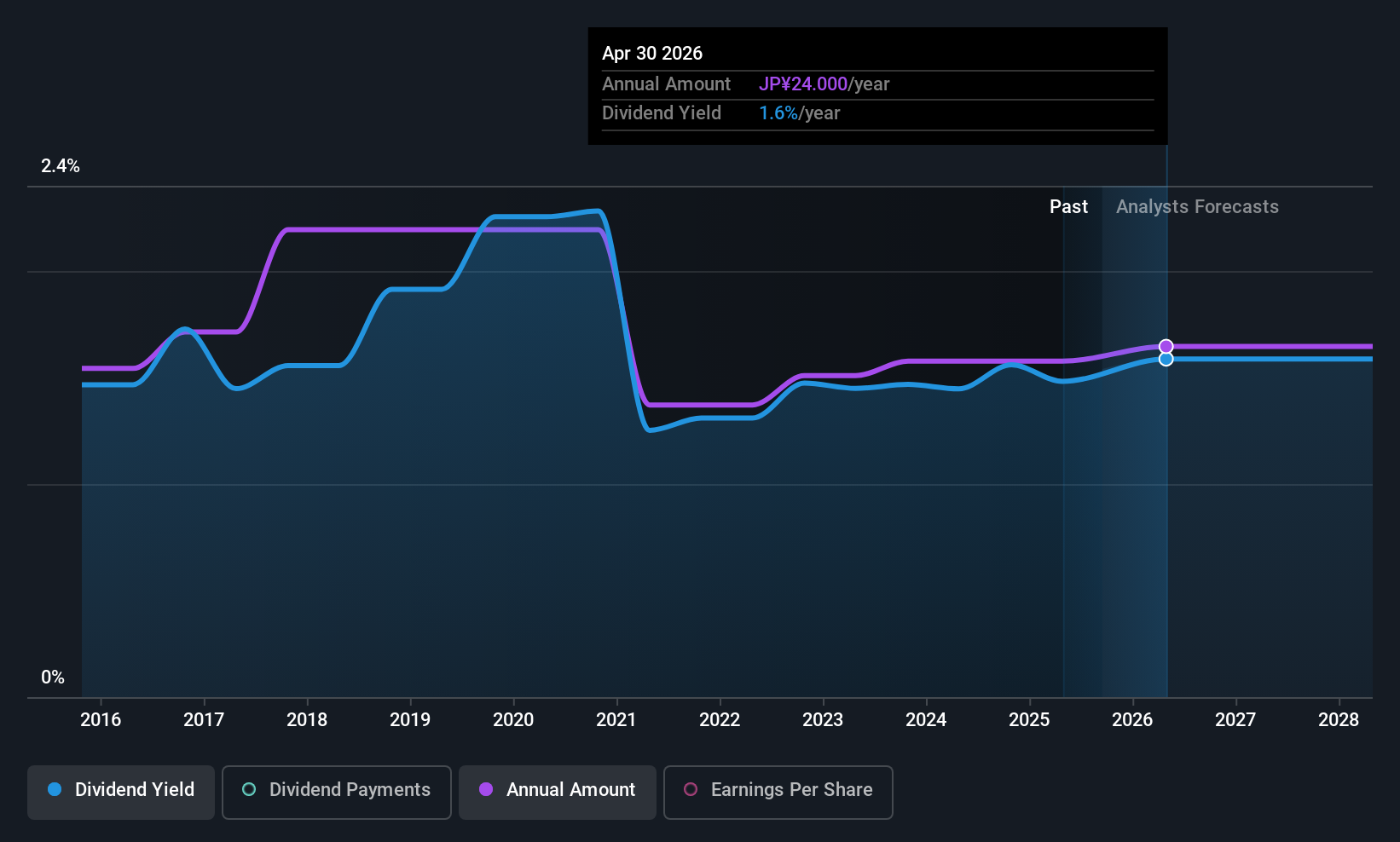Click the purple Annual Amount legend dot
The height and width of the screenshot is (842, 1400).
(486, 789)
